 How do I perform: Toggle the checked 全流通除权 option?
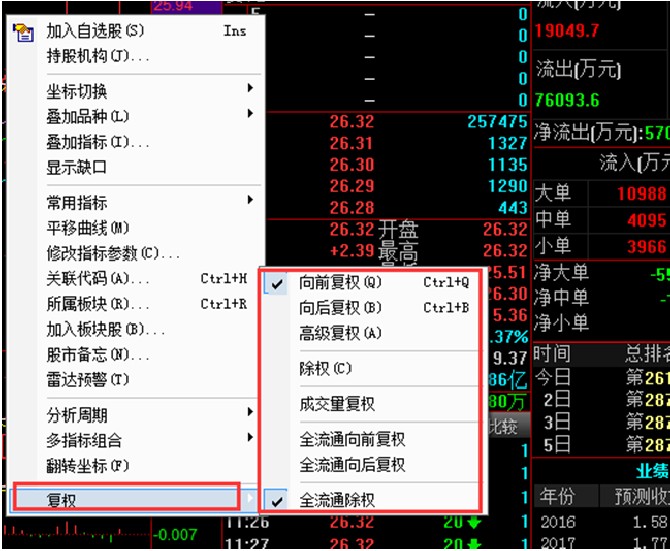coord(337,499)
